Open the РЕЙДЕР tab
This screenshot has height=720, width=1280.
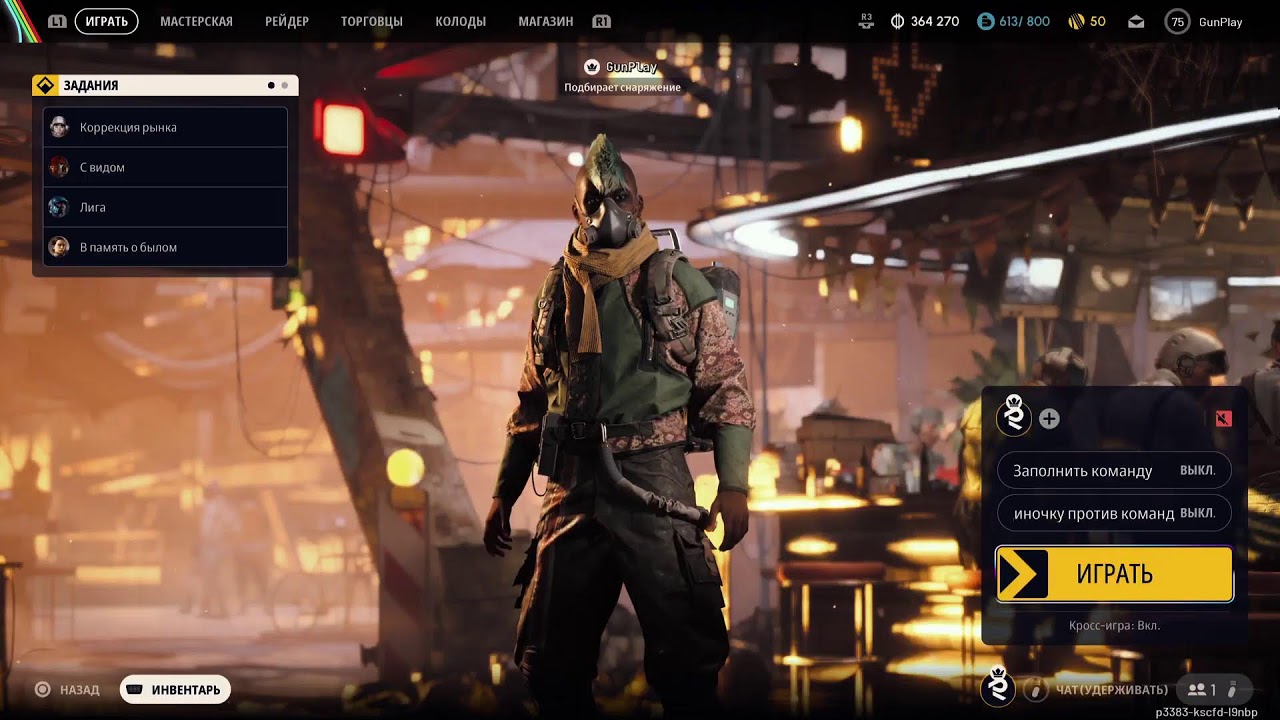[287, 21]
